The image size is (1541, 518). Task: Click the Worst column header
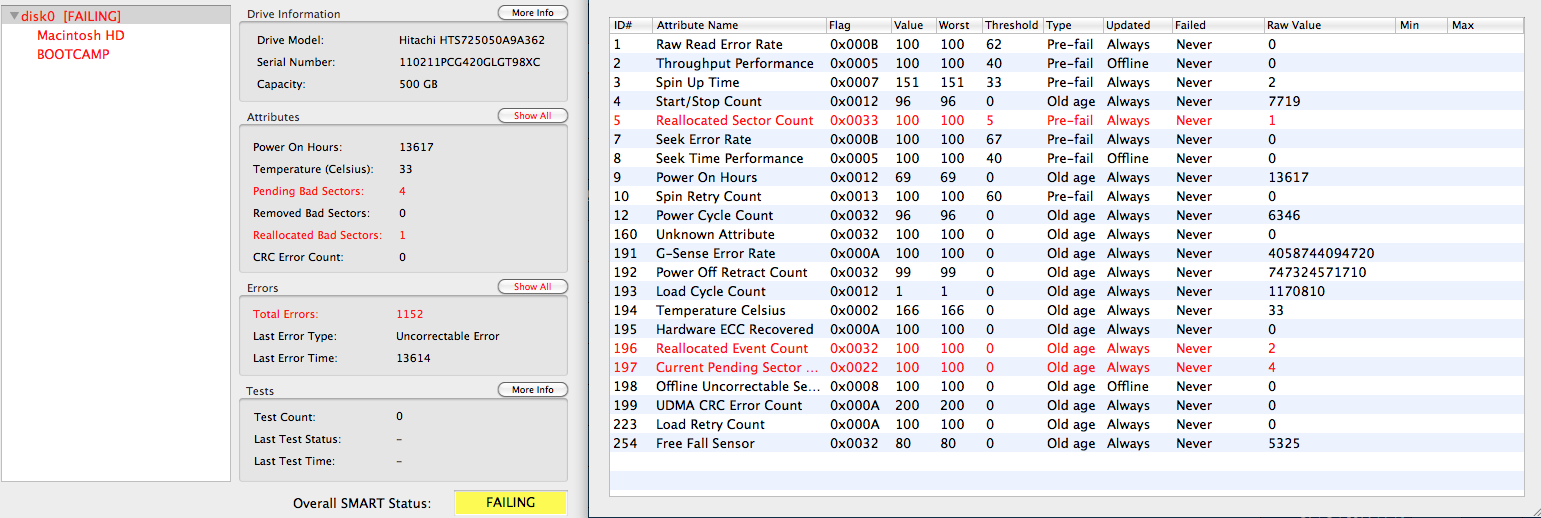956,25
